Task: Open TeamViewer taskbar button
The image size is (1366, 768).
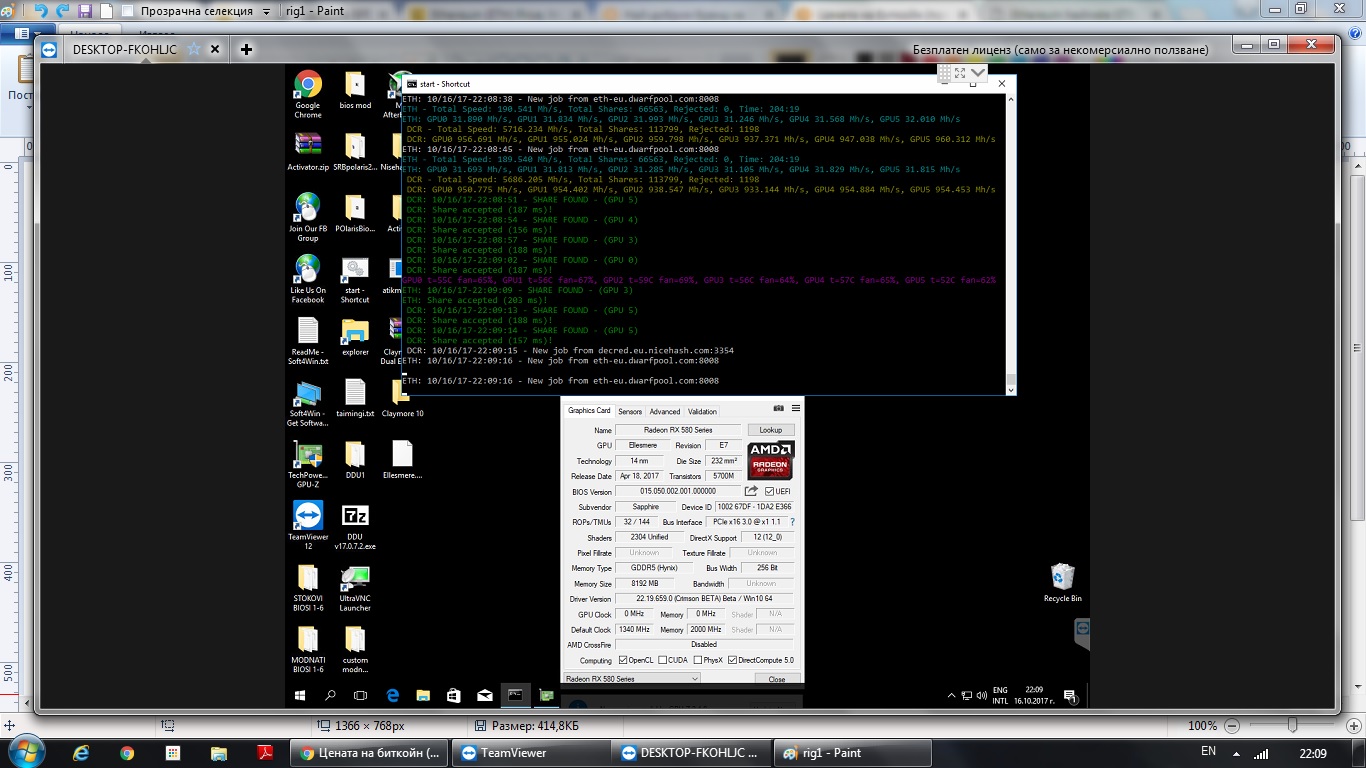Action: 531,753
